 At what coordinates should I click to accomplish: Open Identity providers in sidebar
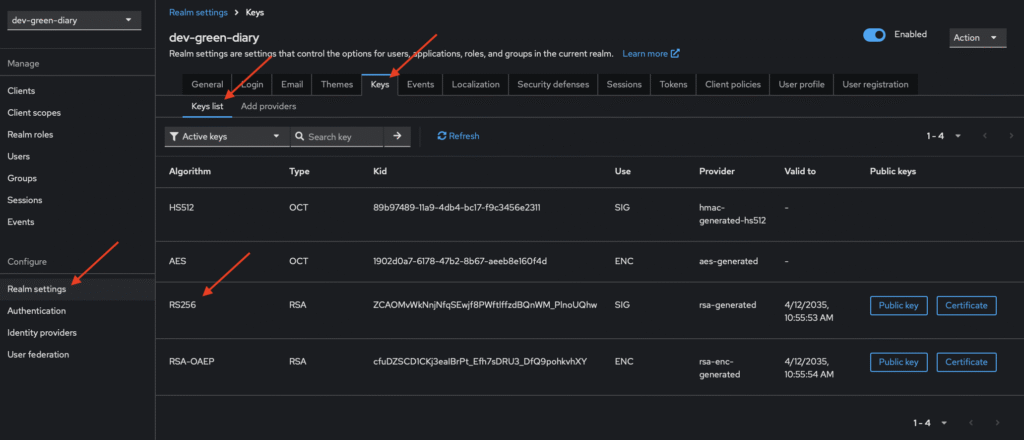tap(42, 333)
